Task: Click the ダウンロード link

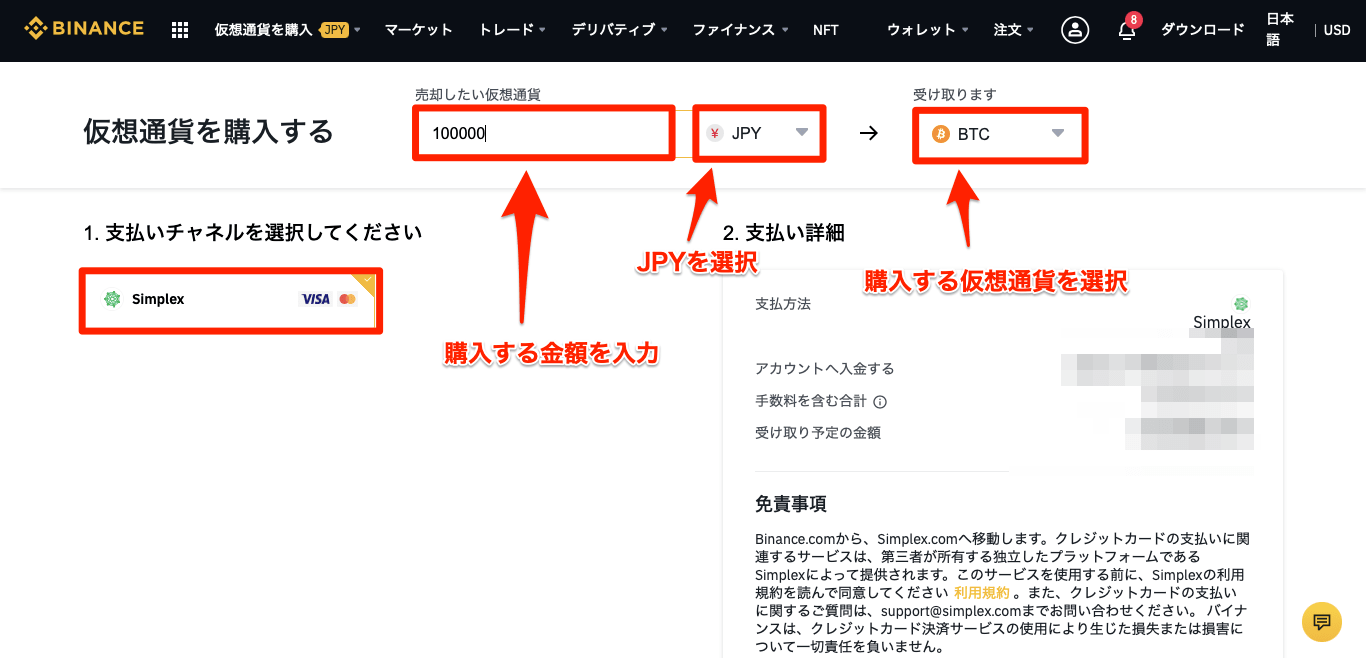Action: [1202, 30]
